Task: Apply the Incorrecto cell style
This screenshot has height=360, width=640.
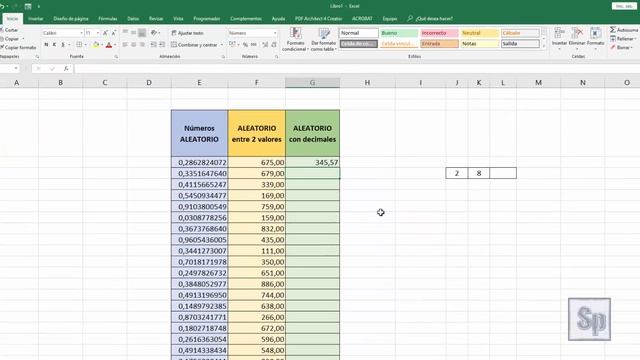Action: pos(439,33)
